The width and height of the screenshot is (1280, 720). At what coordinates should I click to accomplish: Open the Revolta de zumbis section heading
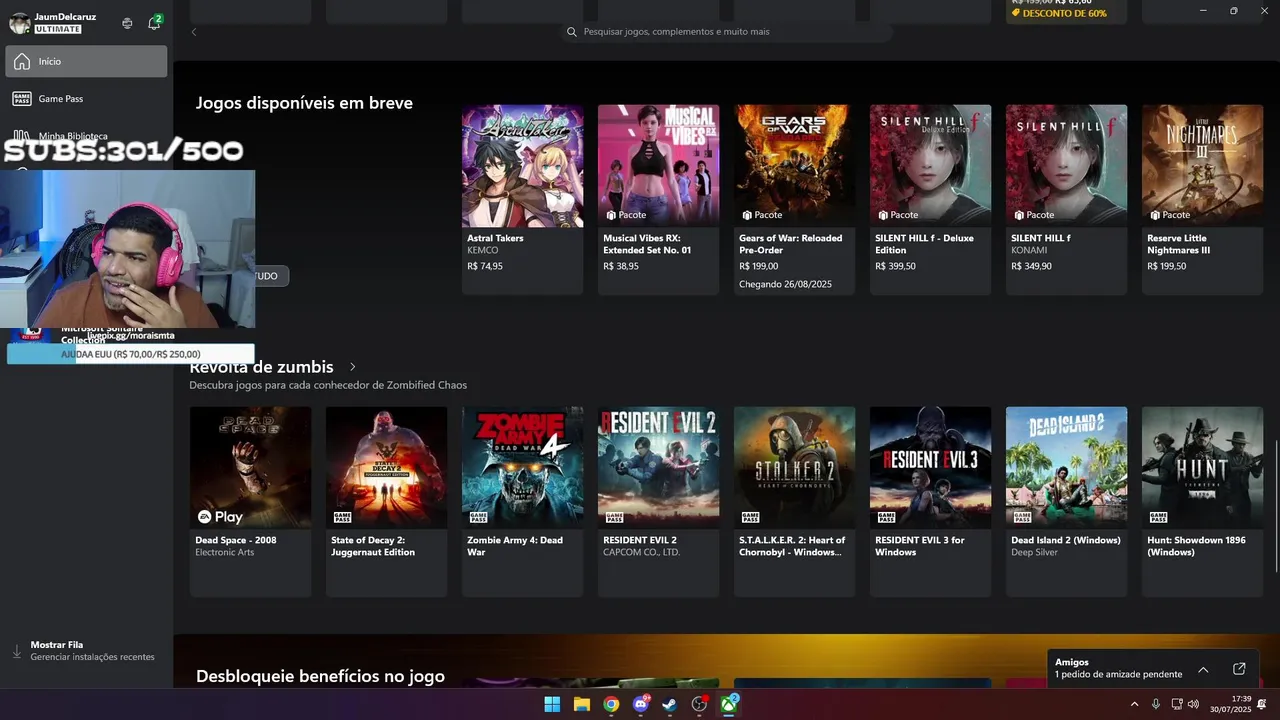[262, 367]
